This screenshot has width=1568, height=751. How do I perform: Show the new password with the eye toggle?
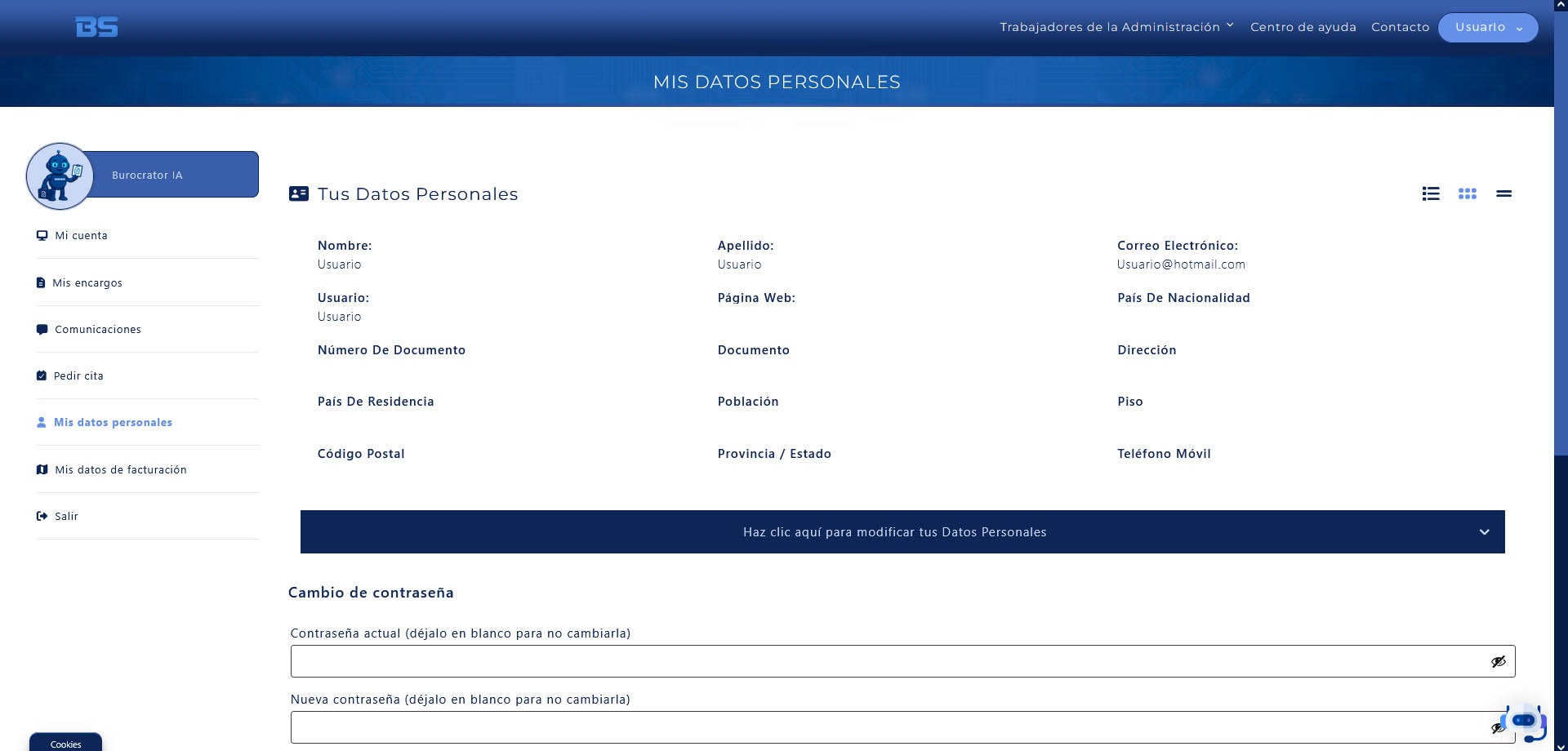tap(1496, 727)
